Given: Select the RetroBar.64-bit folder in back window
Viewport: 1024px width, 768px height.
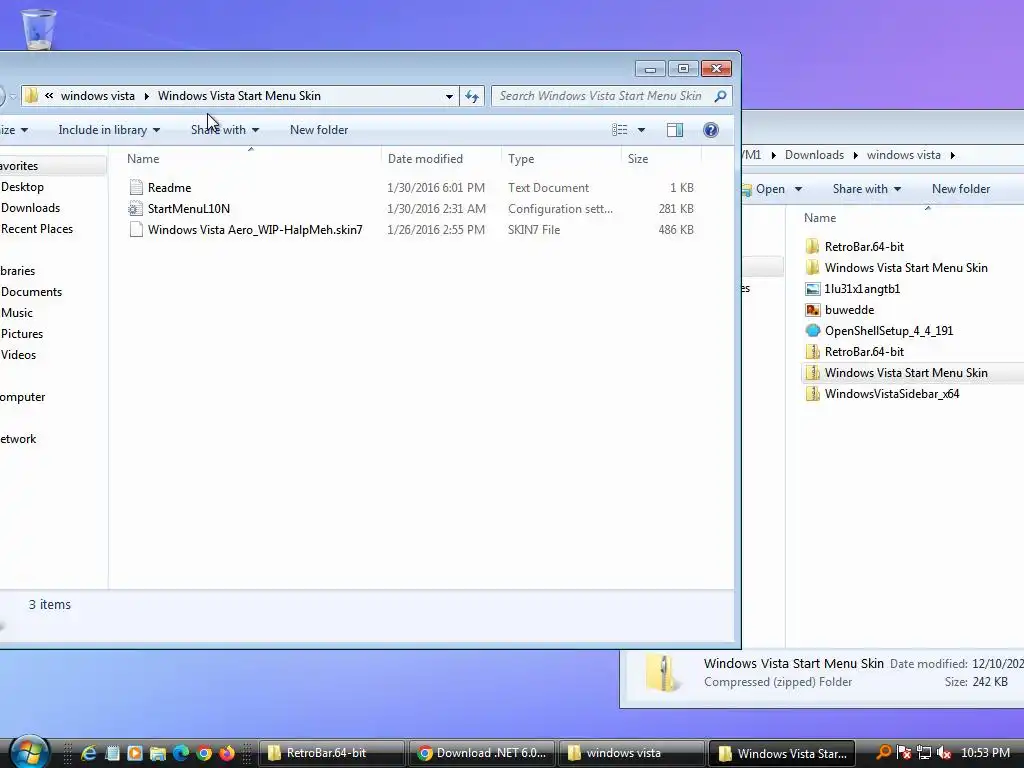Looking at the screenshot, I should point(864,247).
